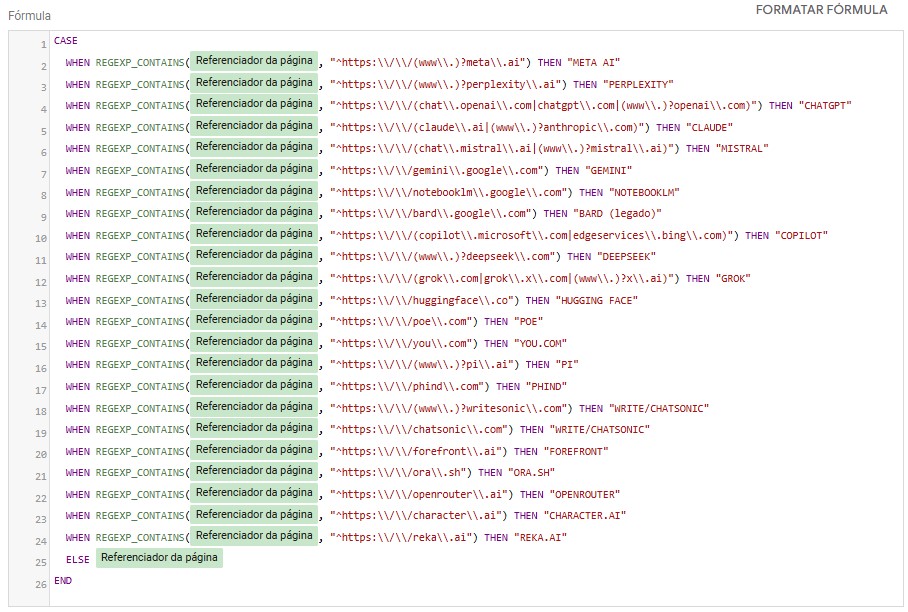Select the Referenciador da página chip on the FOREFRONT line
Image resolution: width=908 pixels, height=612 pixels.
coord(254,450)
